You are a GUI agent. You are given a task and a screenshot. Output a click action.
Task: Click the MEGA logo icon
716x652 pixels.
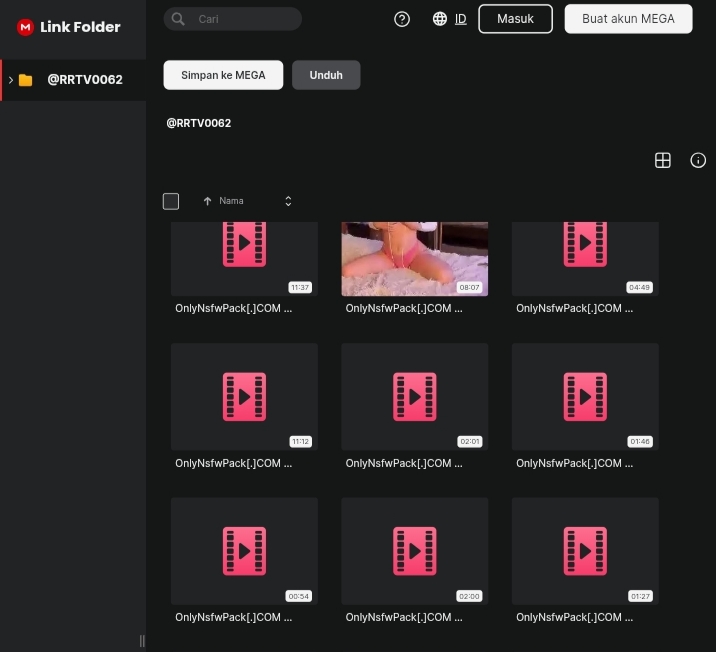click(26, 27)
